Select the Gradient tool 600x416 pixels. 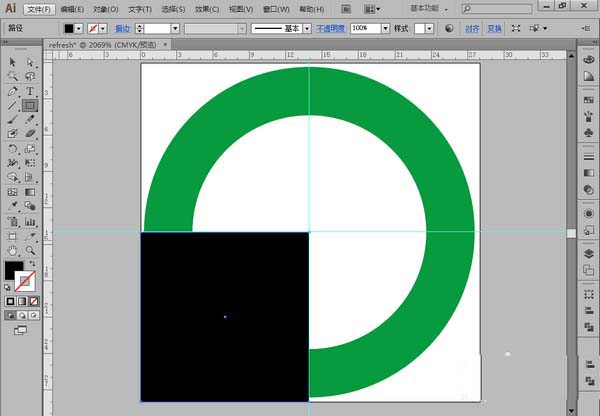tap(30, 192)
